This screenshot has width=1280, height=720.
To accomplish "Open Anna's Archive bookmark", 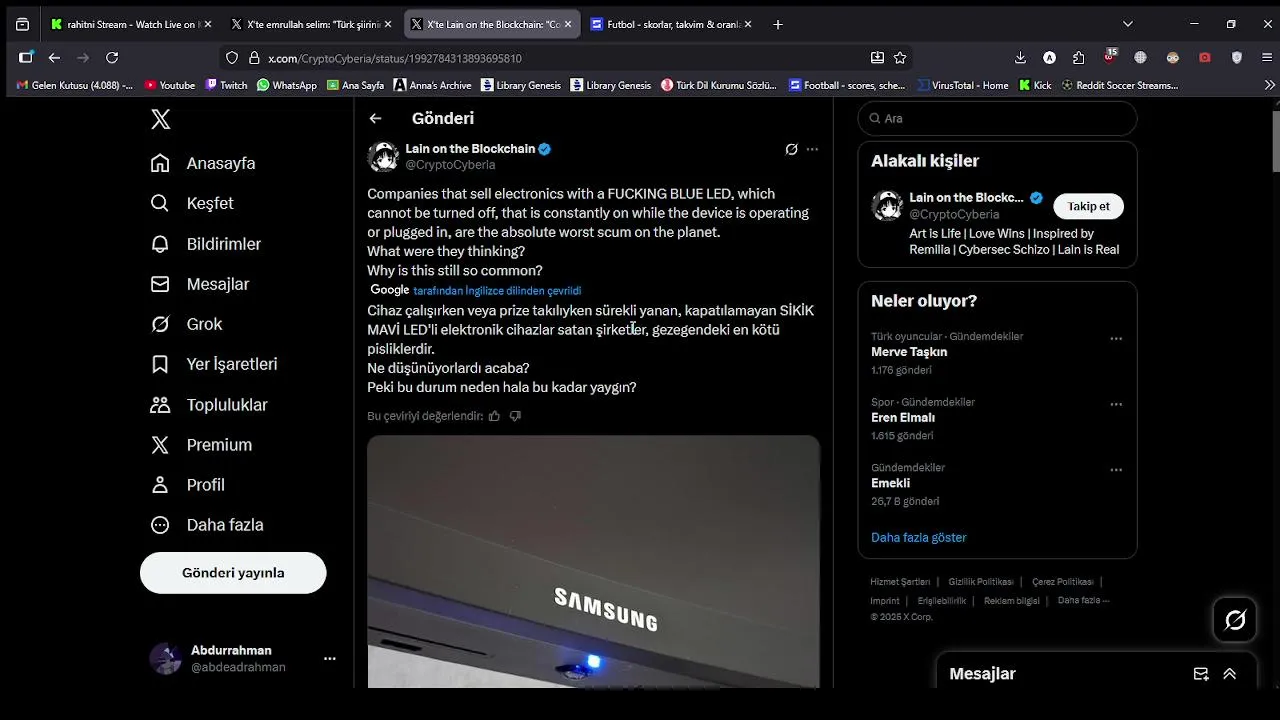I will tap(432, 85).
